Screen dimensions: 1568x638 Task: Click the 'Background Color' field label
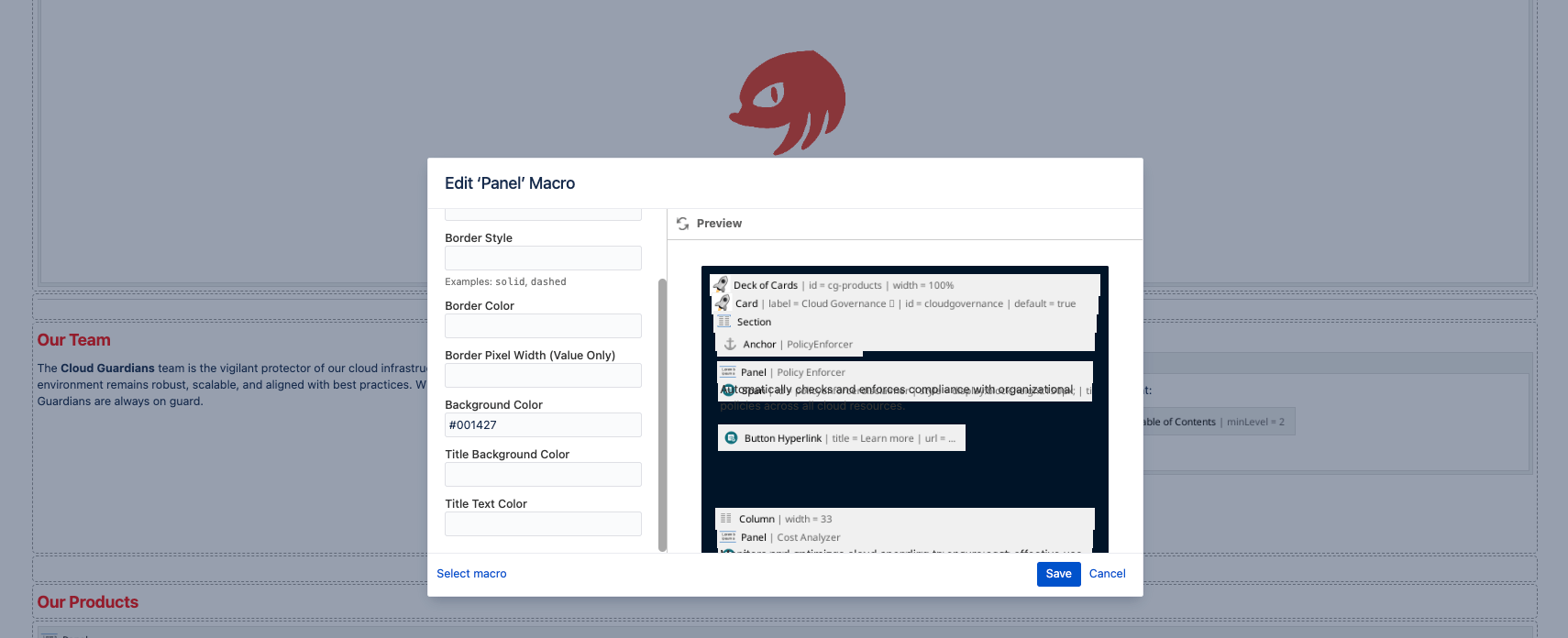[x=493, y=405]
